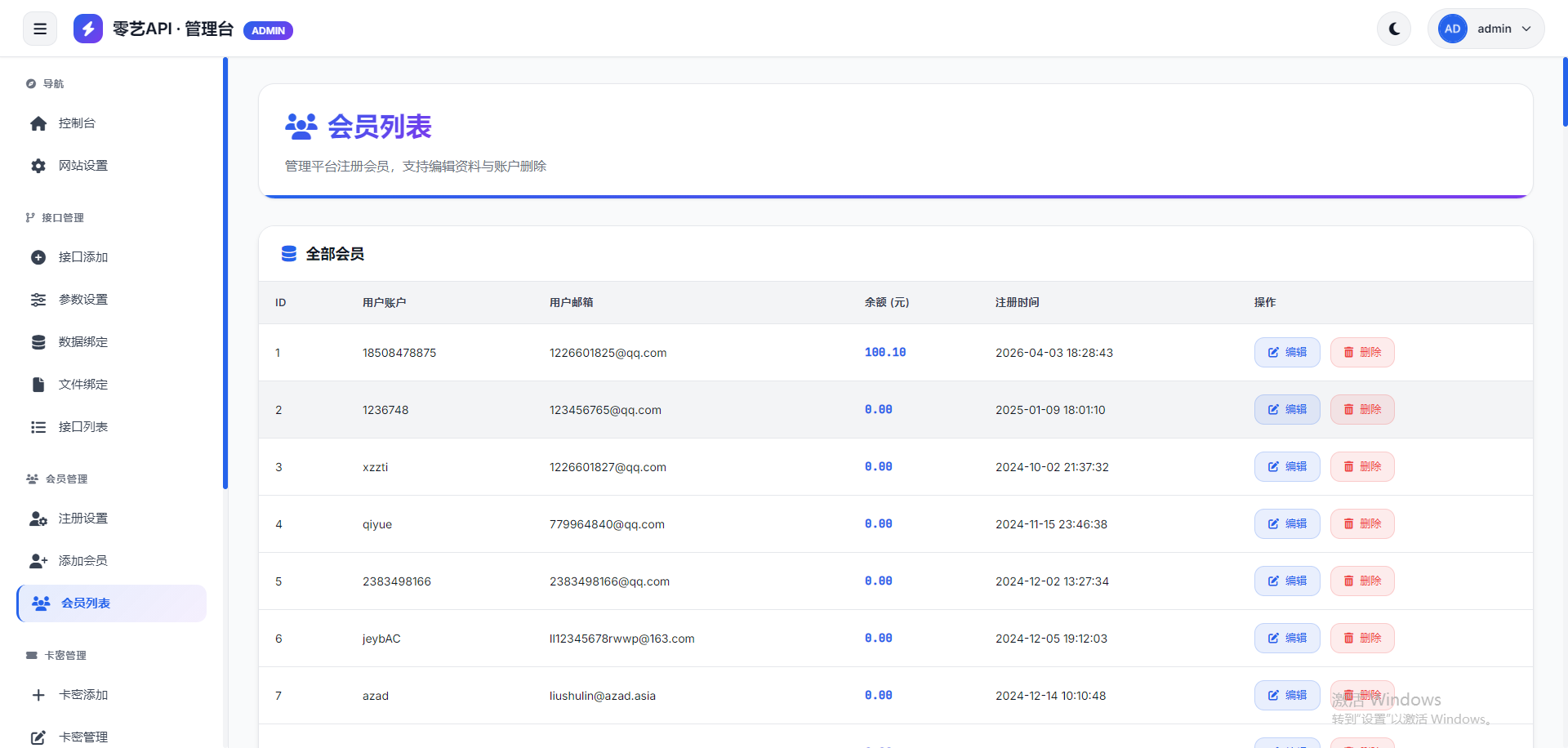The width and height of the screenshot is (1568, 748).
Task: Edit the member 18508478875
Action: click(1286, 353)
